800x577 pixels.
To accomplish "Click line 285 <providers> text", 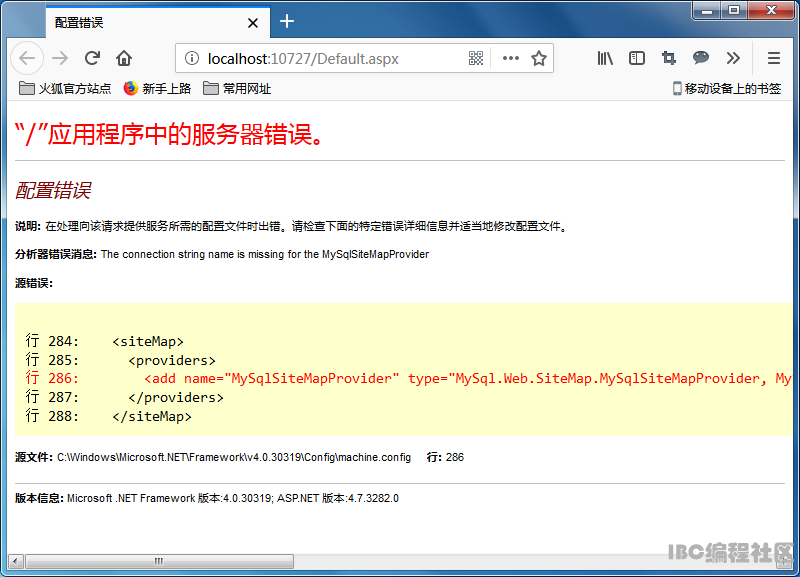I will (172, 360).
